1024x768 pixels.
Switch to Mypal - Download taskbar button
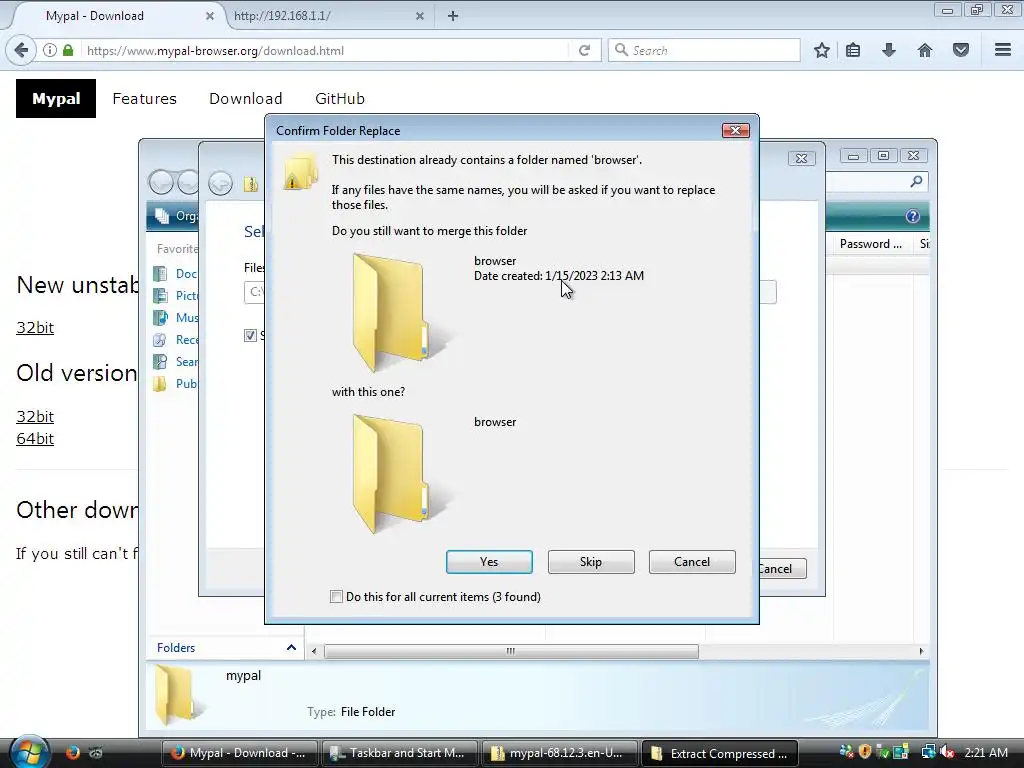239,753
